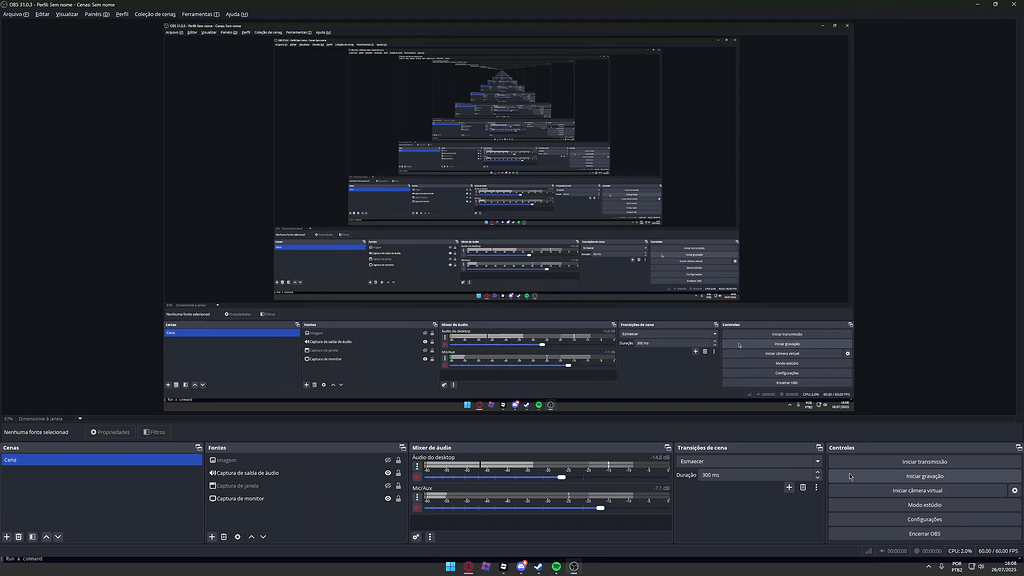Screen dimensions: 1024x576
Task: Open the Ferramentas menu
Action: pos(200,14)
